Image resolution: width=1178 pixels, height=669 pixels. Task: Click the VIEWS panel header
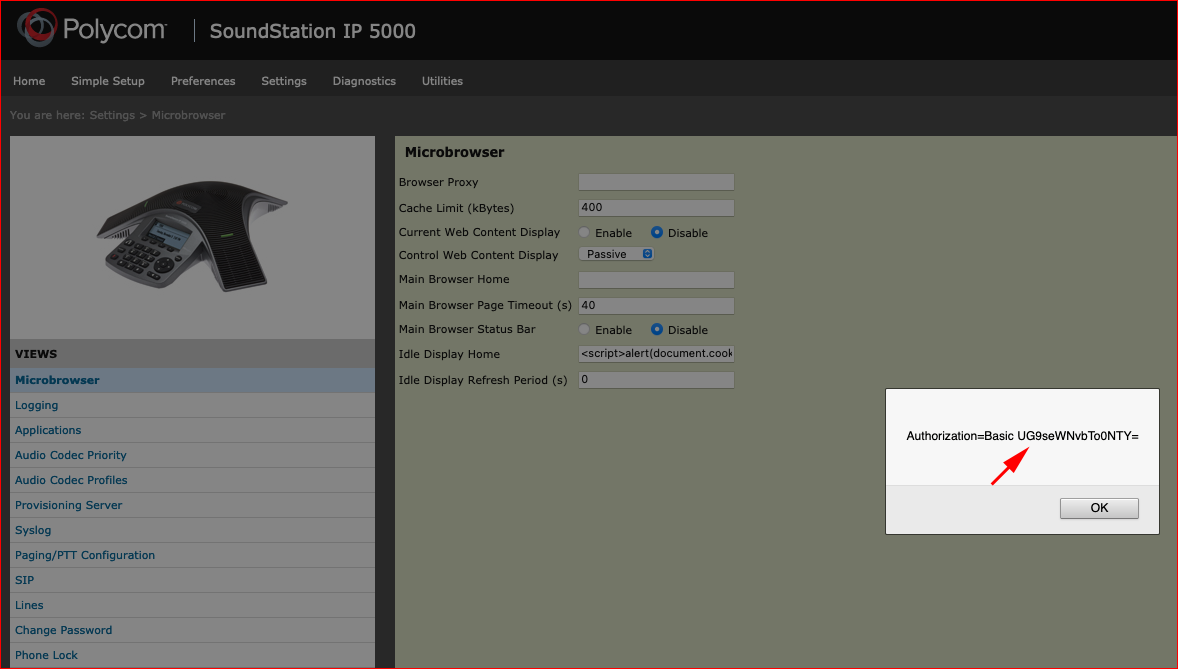[x=192, y=354]
